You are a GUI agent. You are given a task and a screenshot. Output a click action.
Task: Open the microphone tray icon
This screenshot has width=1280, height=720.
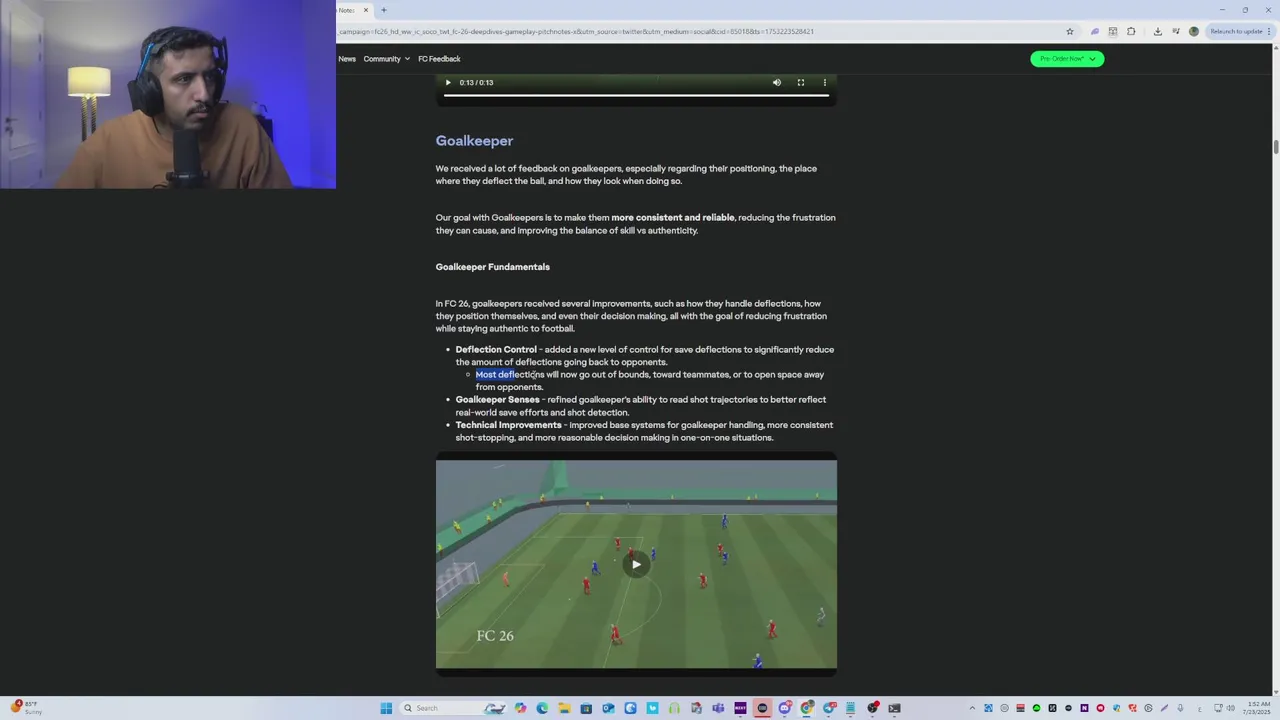(1180, 708)
